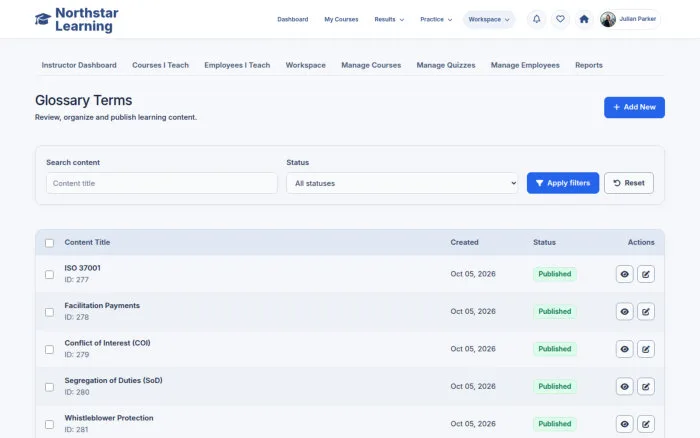Image resolution: width=700 pixels, height=438 pixels.
Task: View the Conflict of Interest (COI) entry
Action: (625, 349)
